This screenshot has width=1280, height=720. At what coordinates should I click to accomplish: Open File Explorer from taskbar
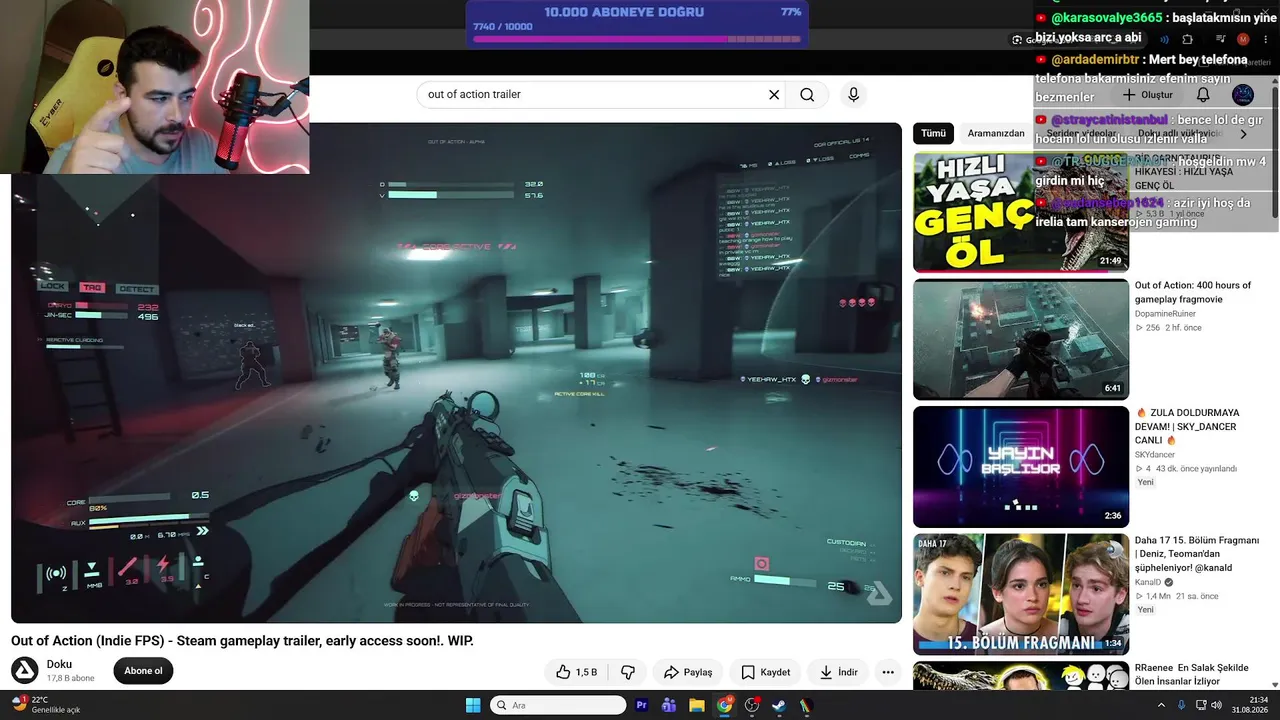[x=697, y=705]
